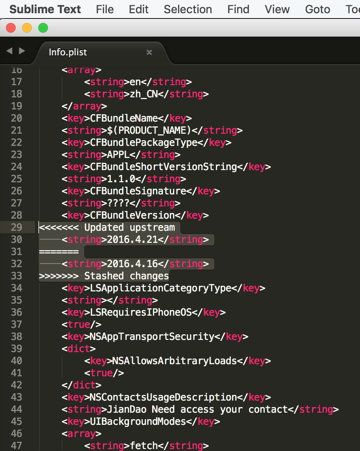Click the APPL string value
This screenshot has height=451, width=360.
coord(118,155)
